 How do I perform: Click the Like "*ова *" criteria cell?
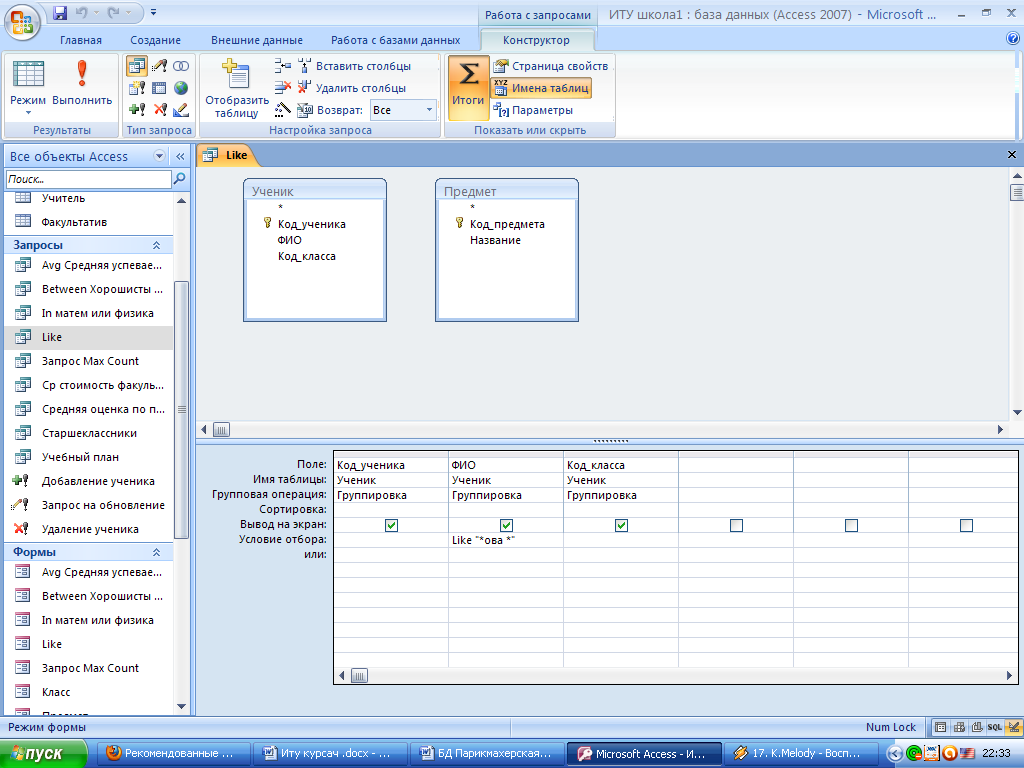pyautogui.click(x=506, y=540)
